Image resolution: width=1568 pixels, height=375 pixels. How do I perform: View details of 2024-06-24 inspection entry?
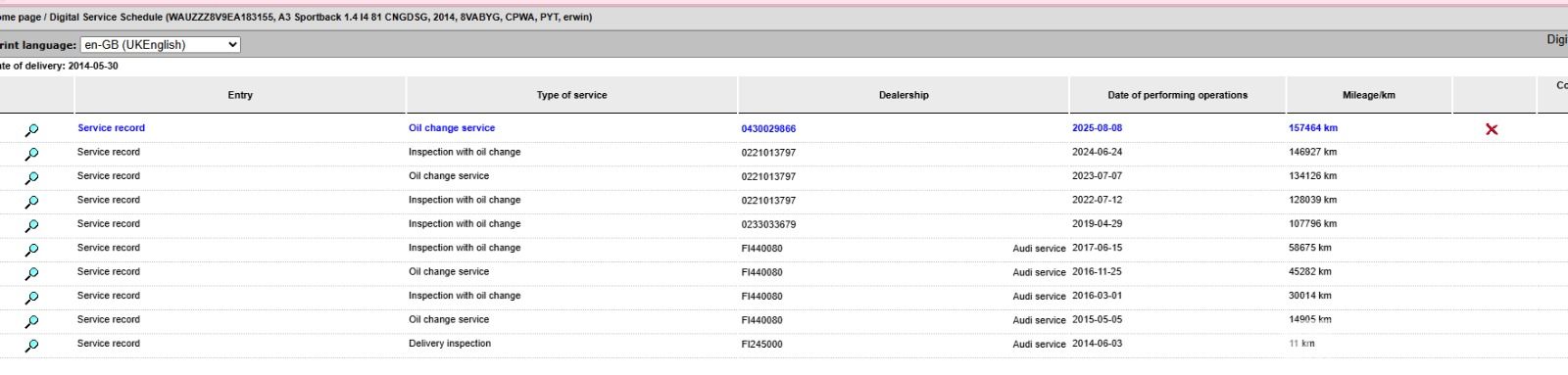[x=31, y=154]
